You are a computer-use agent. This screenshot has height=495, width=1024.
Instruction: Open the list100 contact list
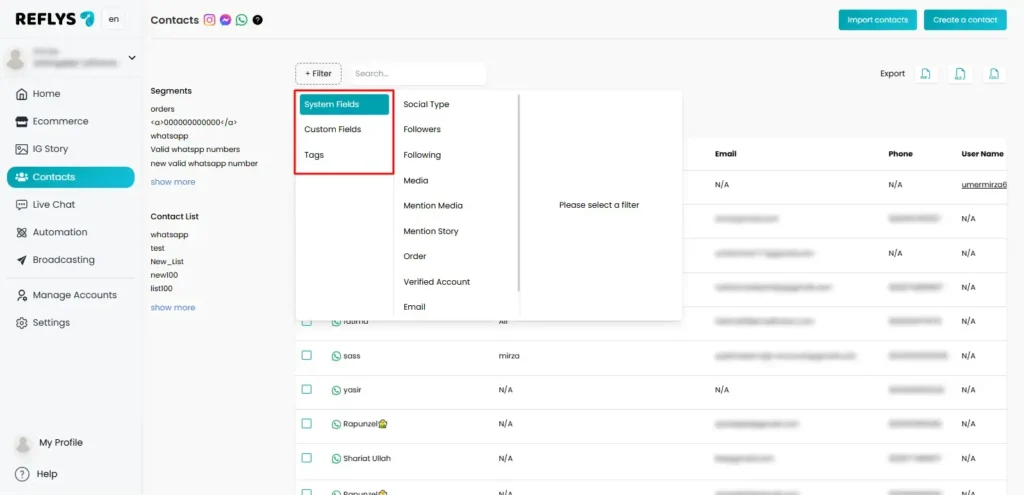[x=161, y=288]
